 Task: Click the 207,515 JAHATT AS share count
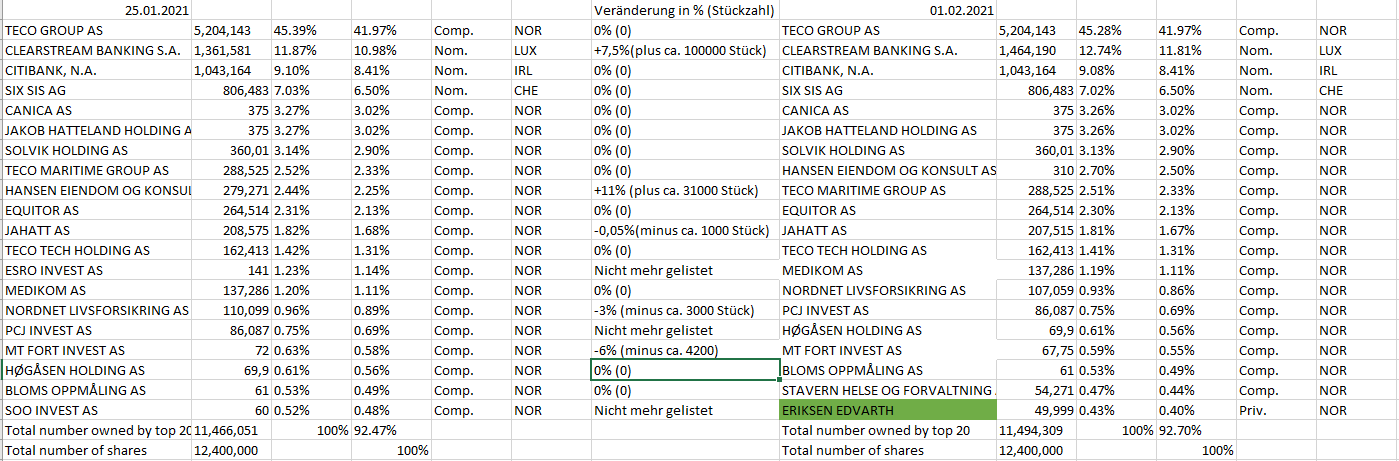coord(1036,231)
